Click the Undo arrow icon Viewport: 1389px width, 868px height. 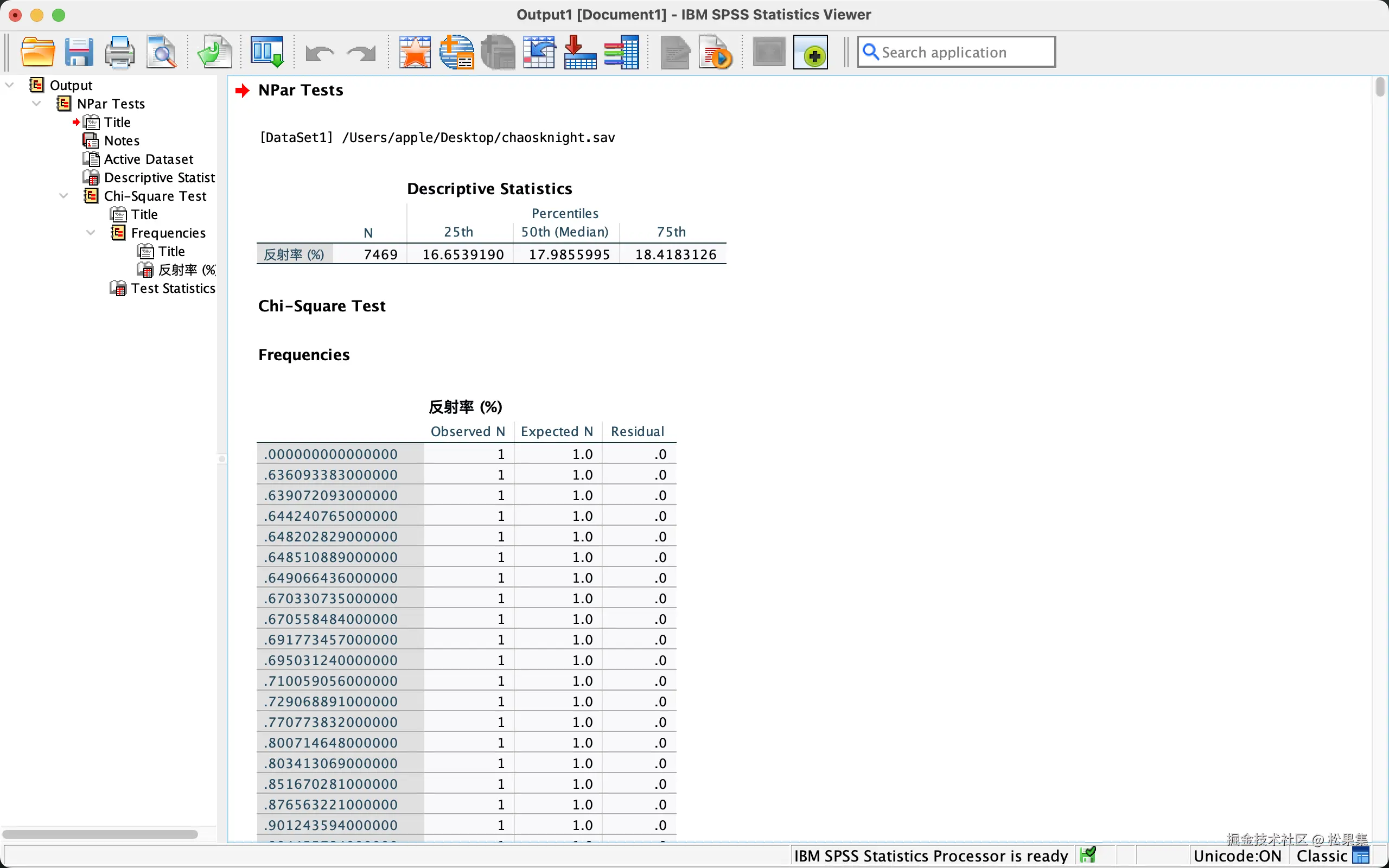pyautogui.click(x=320, y=53)
